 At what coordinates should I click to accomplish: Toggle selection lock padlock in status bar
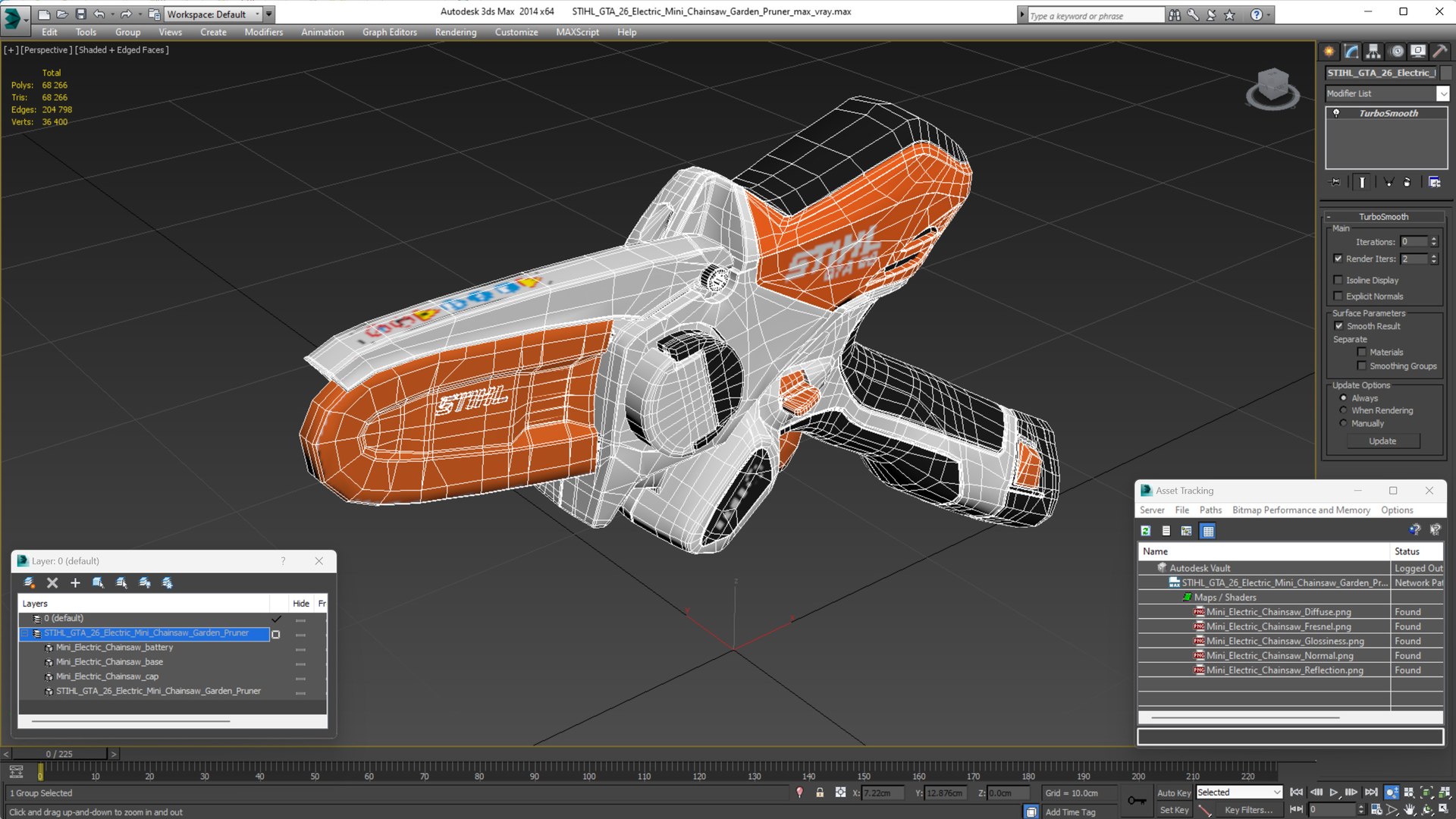820,792
